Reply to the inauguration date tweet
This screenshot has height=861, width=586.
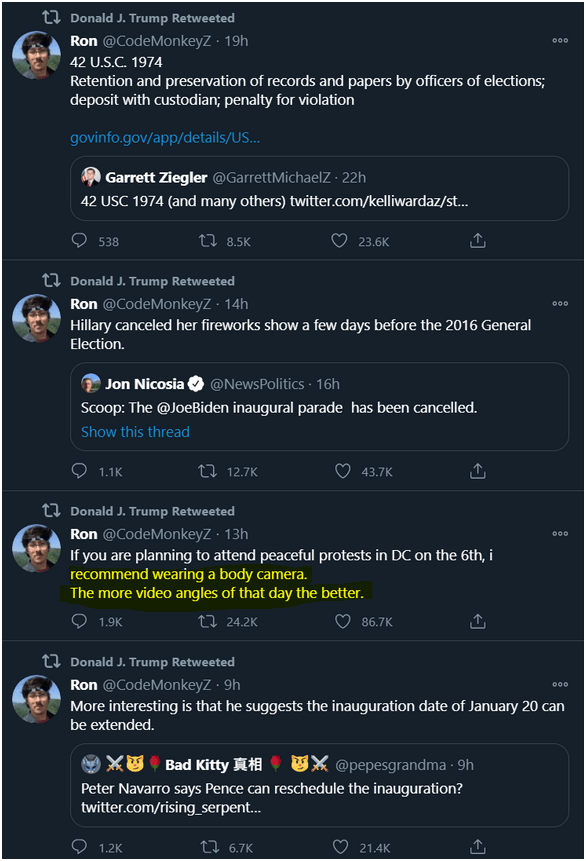pyautogui.click(x=80, y=847)
